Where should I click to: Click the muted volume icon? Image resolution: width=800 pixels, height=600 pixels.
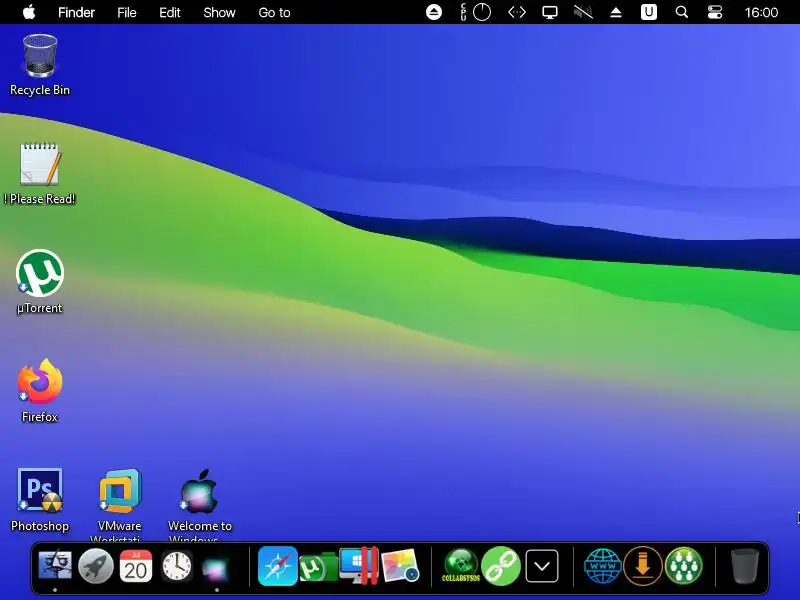[x=583, y=12]
